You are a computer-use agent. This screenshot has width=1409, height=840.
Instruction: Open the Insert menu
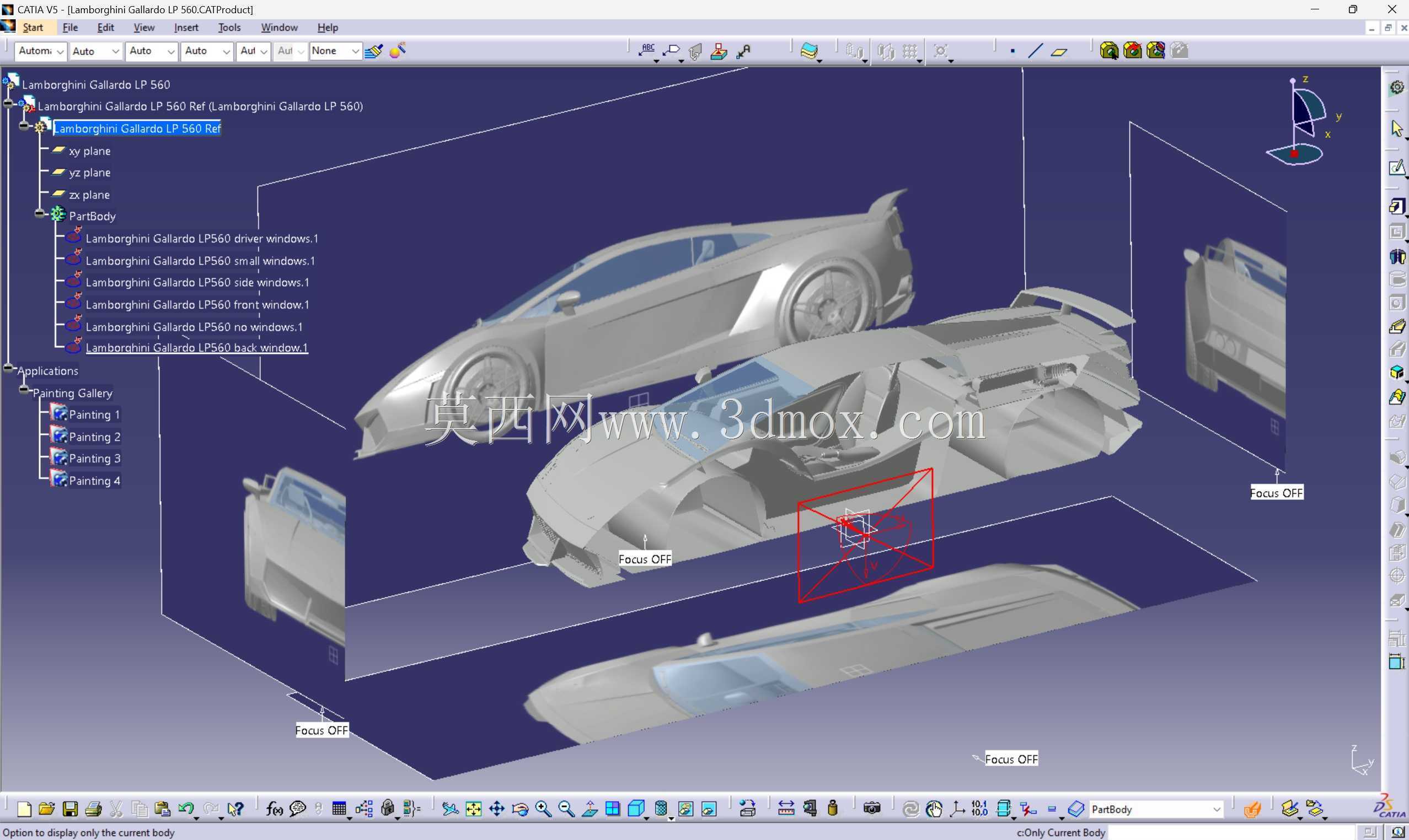(x=186, y=27)
